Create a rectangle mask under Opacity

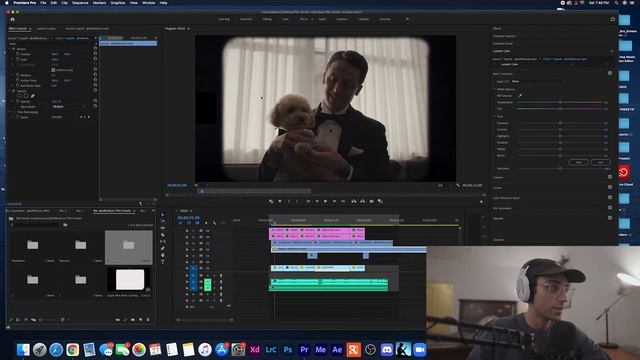[x=26, y=96]
